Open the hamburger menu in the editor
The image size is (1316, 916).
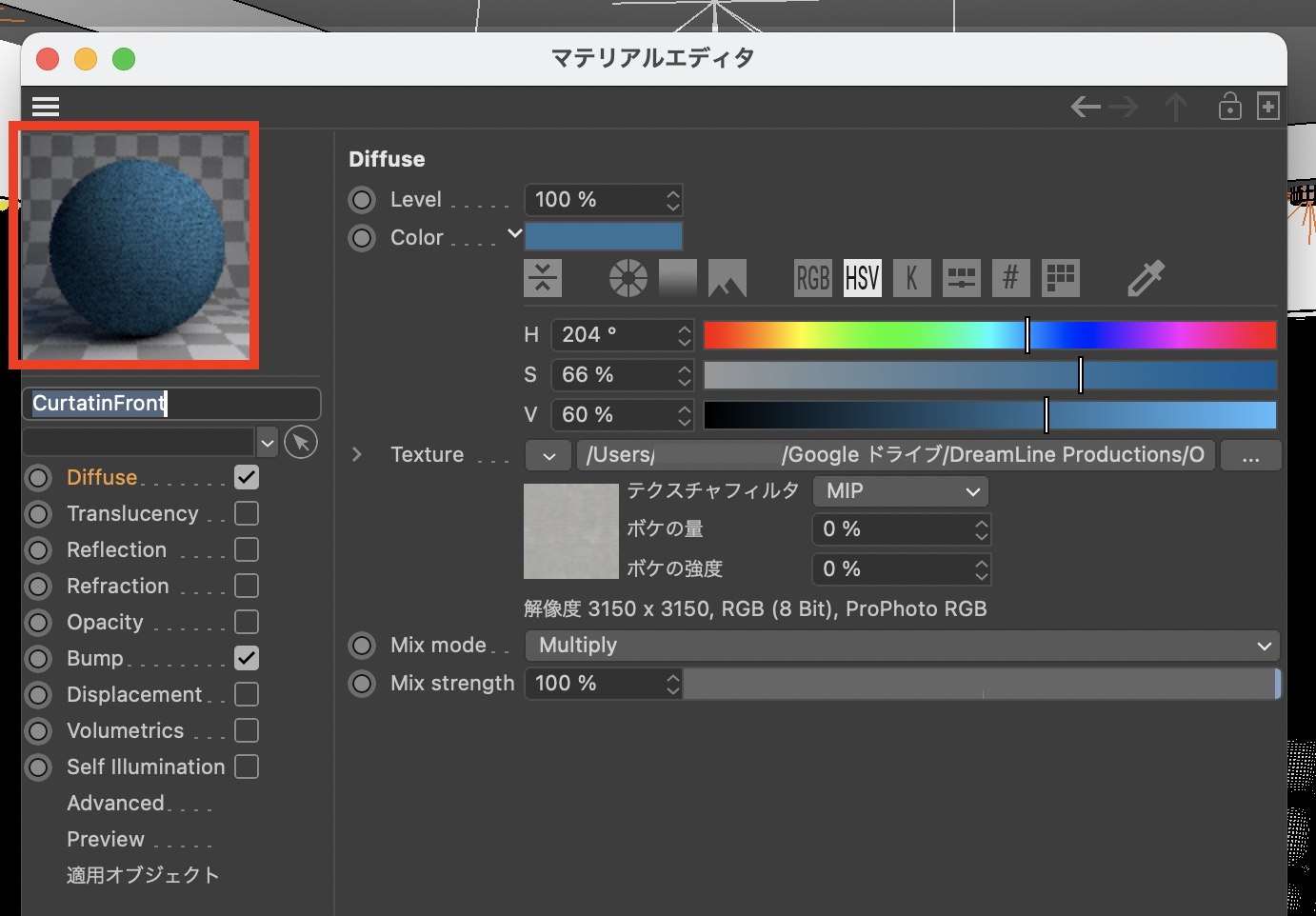46,106
